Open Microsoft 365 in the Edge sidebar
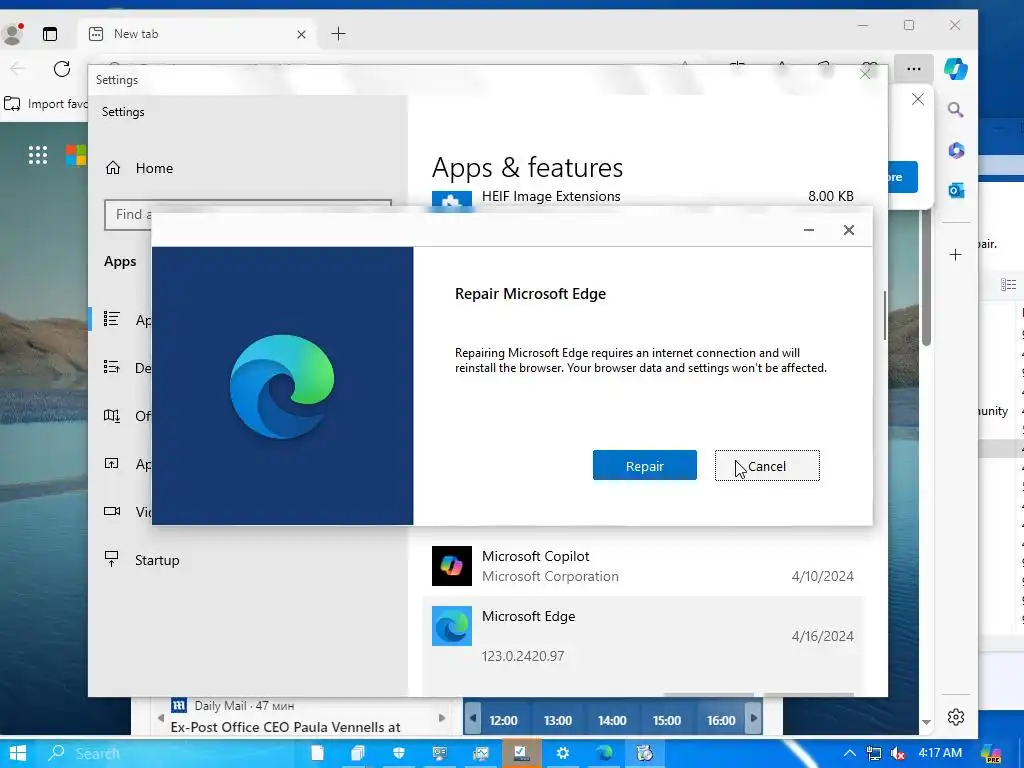Viewport: 1024px width, 768px height. pyautogui.click(x=955, y=150)
